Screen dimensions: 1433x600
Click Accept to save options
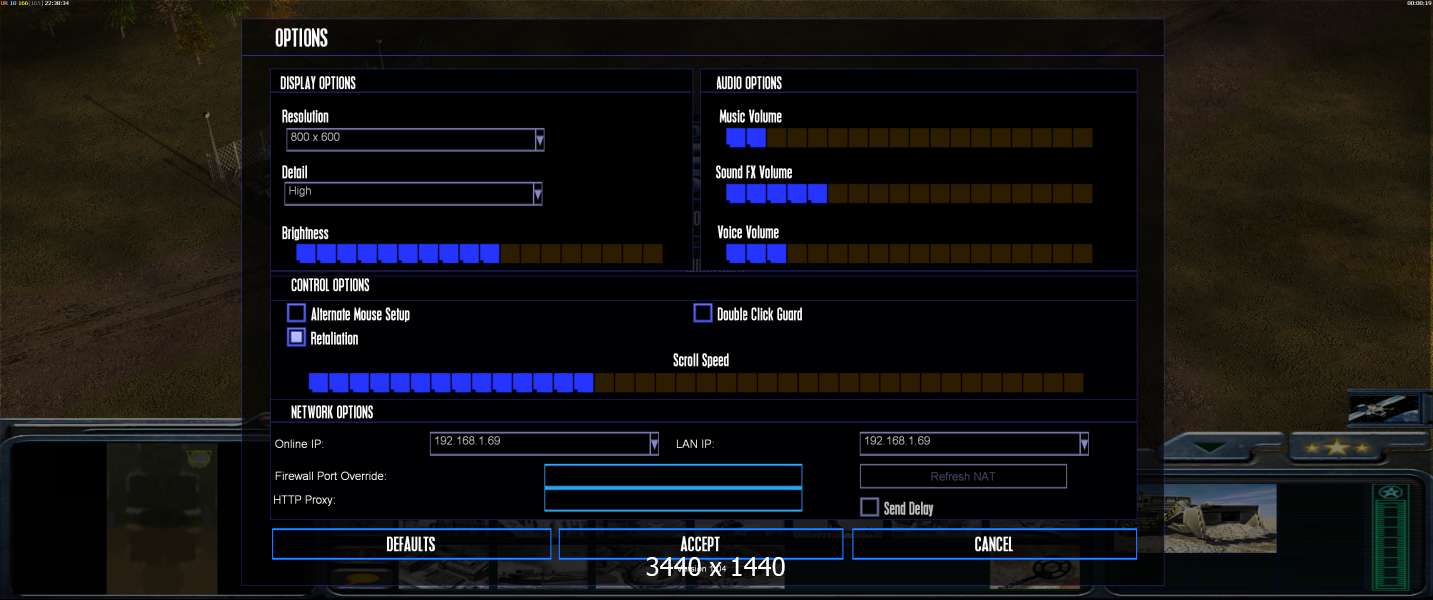700,544
